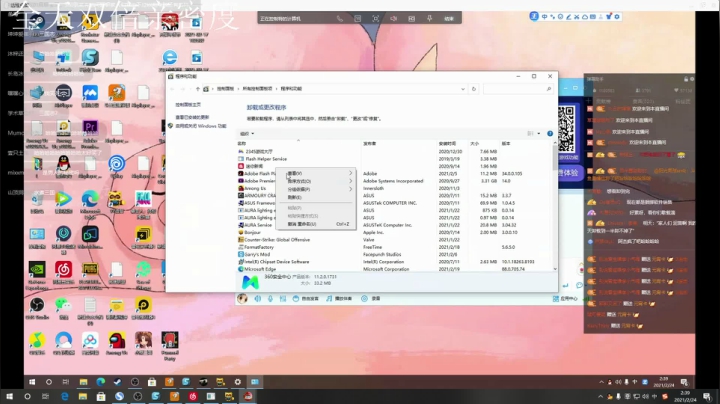Sort by 大小 column header
This screenshot has height=404, width=720.
pyautogui.click(x=474, y=144)
